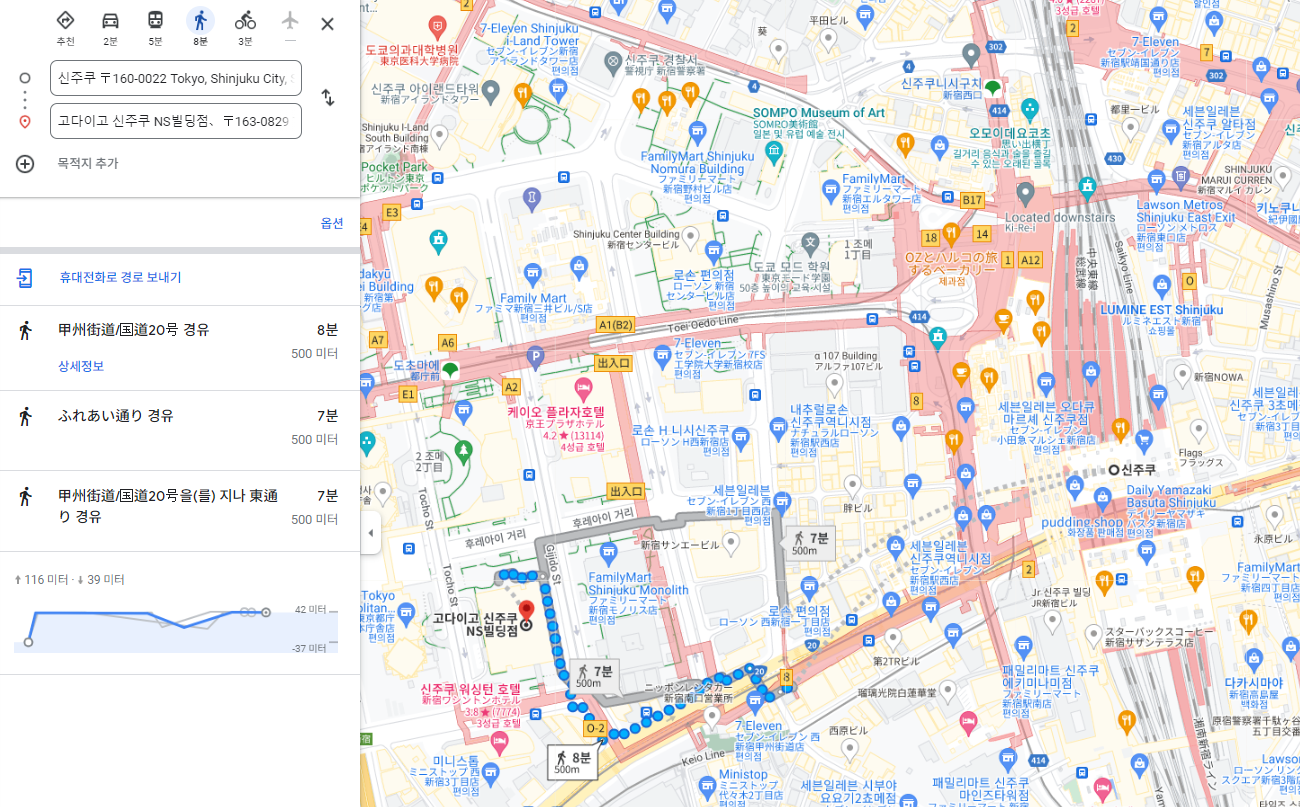Click 신주쿠 워싱턴 호텔 label
Viewport: 1300px width, 807px height.
tap(470, 690)
